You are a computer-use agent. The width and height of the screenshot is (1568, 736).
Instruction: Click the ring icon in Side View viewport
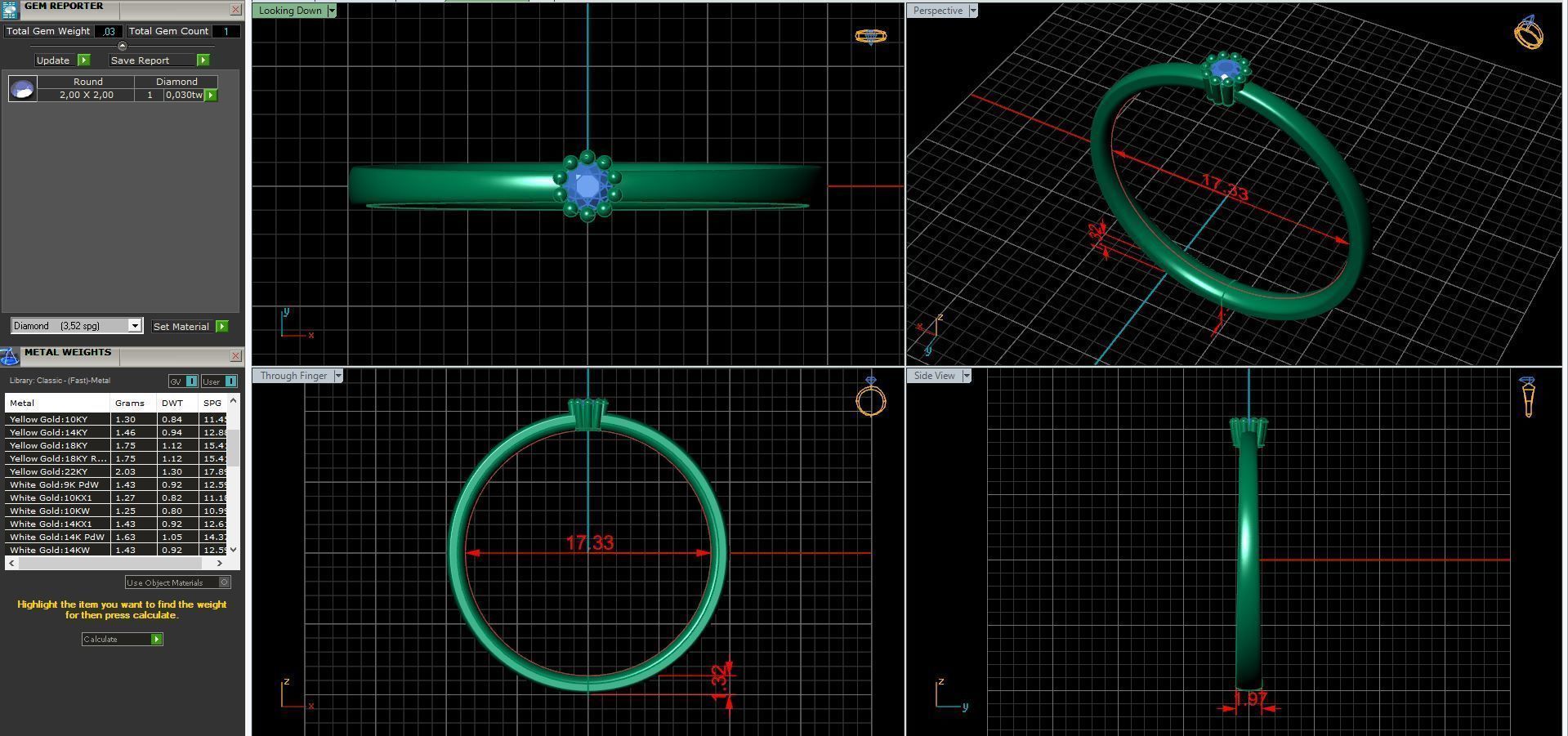pos(1528,397)
